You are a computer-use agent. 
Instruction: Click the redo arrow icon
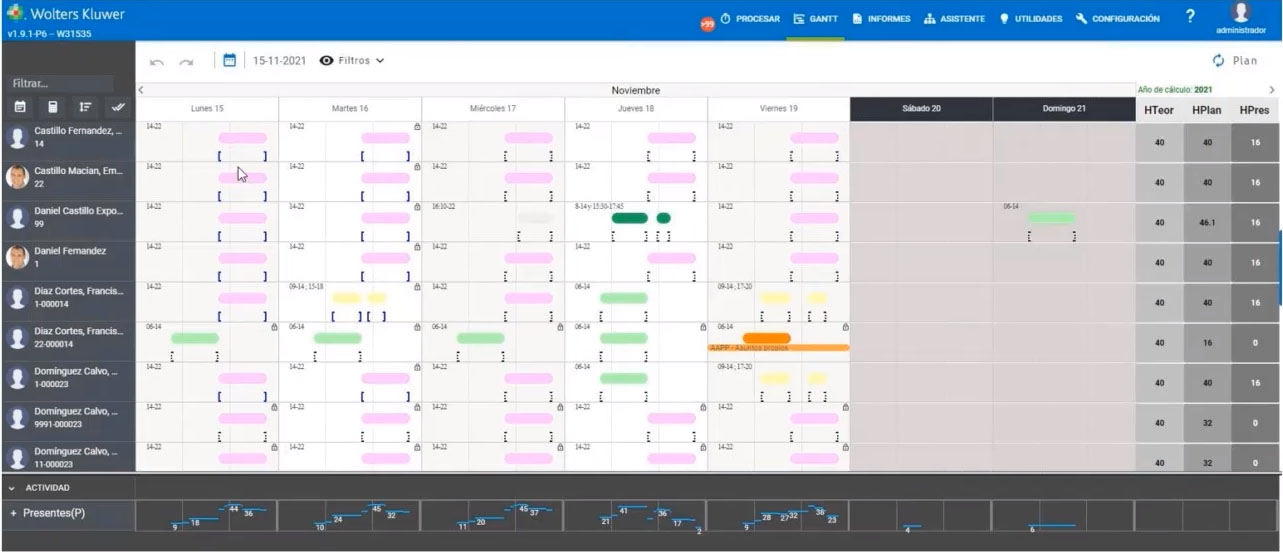point(186,61)
